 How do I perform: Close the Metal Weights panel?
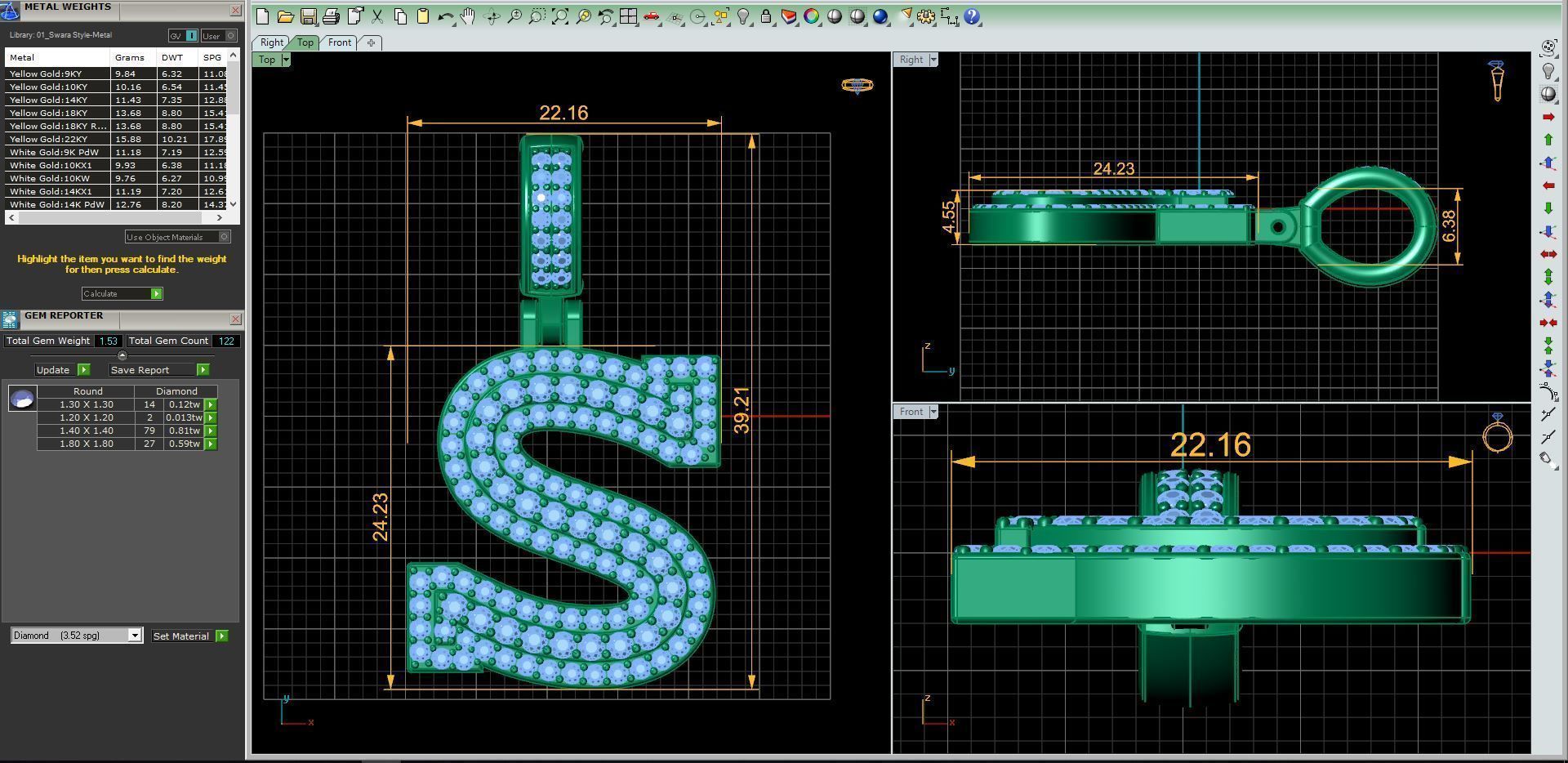click(235, 10)
